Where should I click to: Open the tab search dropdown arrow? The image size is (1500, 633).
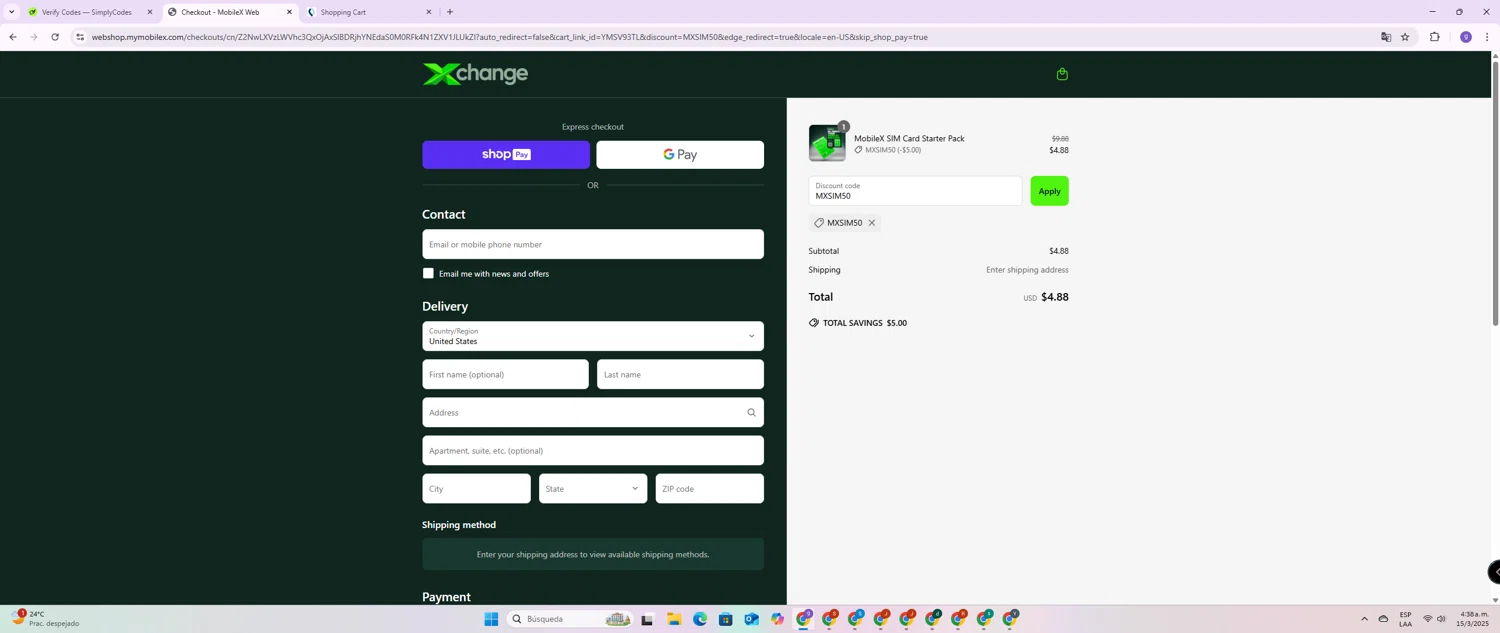[11, 12]
